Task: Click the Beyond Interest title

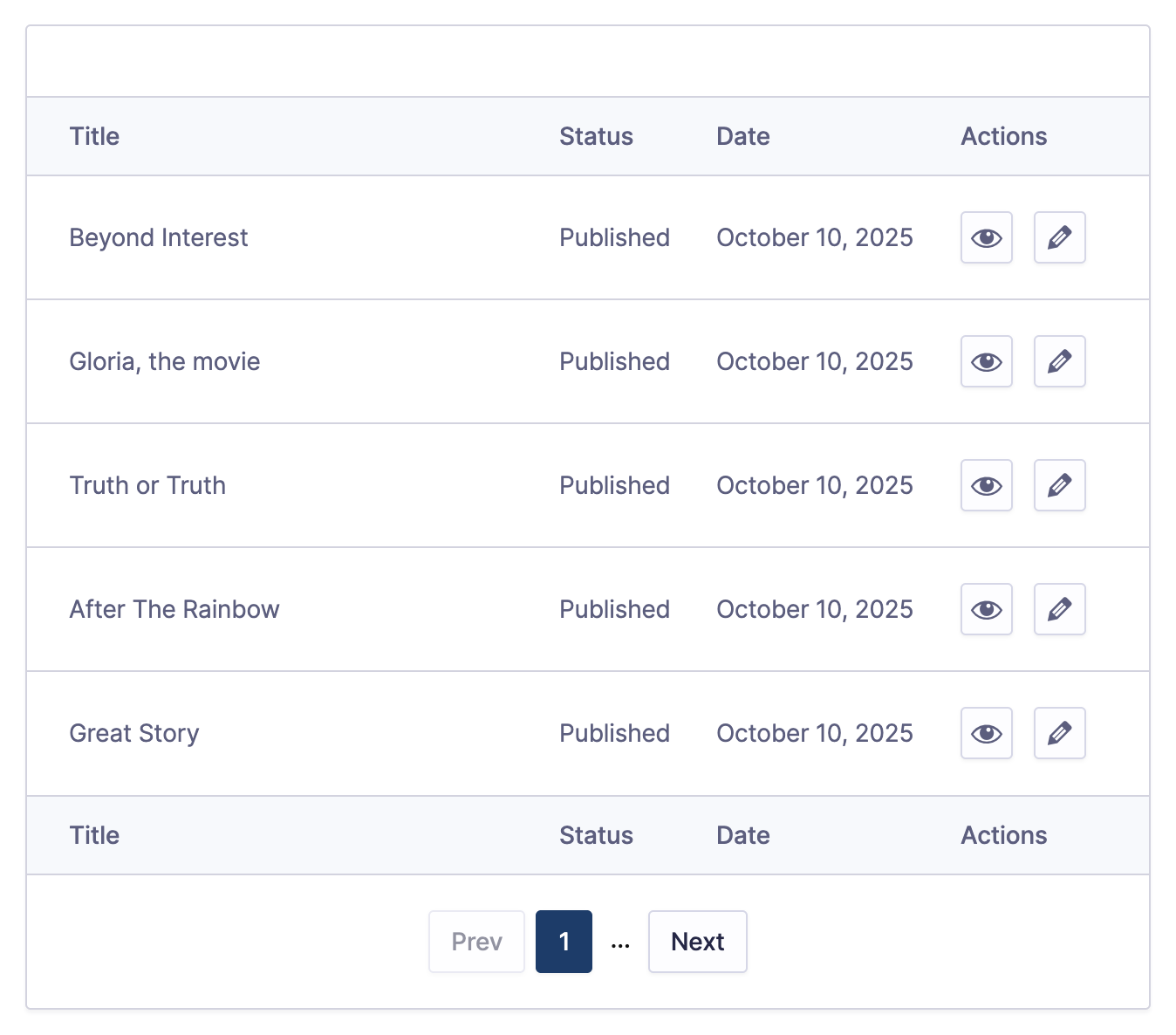Action: [159, 237]
